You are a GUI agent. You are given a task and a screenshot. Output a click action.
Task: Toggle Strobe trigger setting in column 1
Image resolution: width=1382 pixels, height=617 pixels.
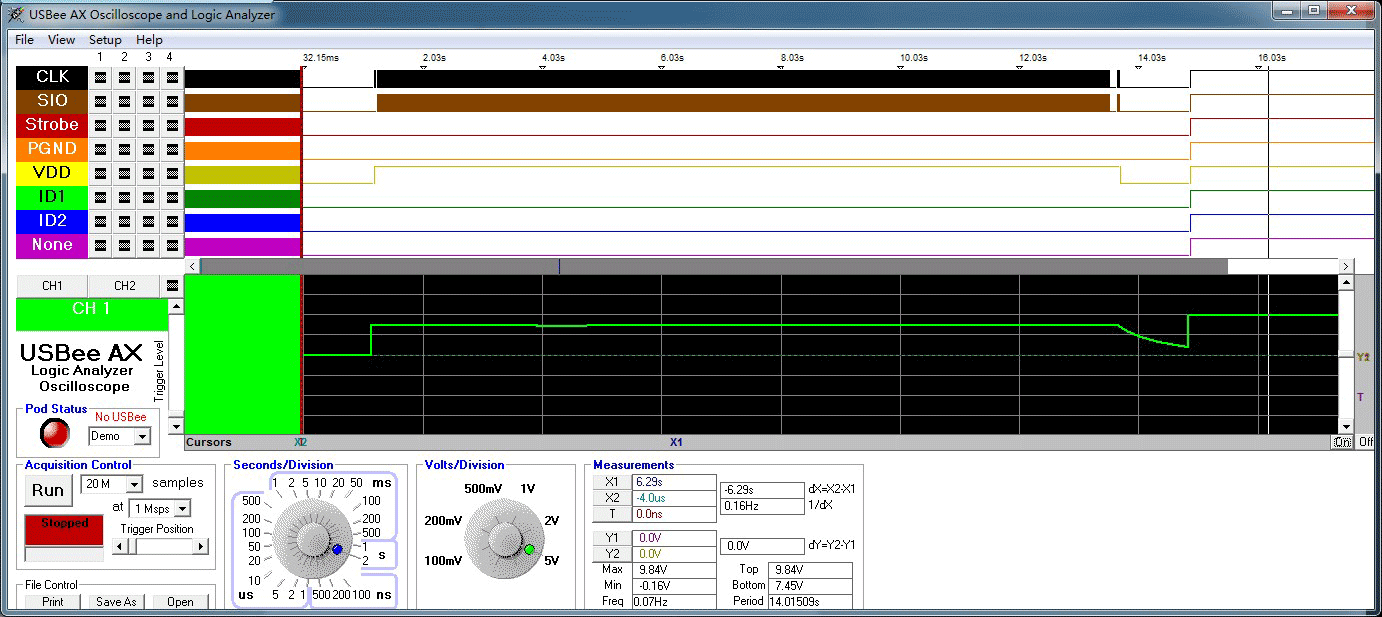(101, 125)
